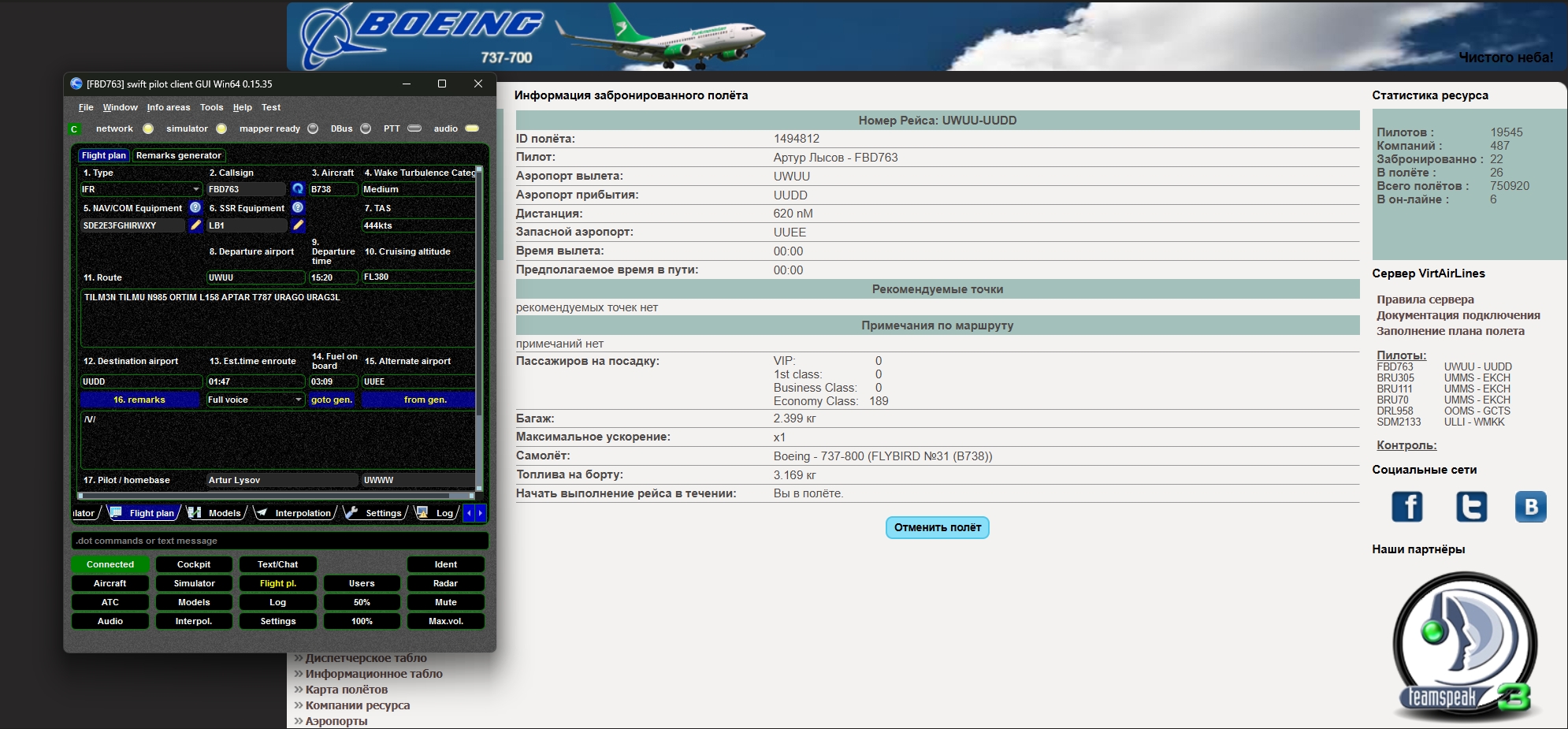The height and width of the screenshot is (729, 1568).
Task: Click the dot commands text input
Action: tap(280, 541)
